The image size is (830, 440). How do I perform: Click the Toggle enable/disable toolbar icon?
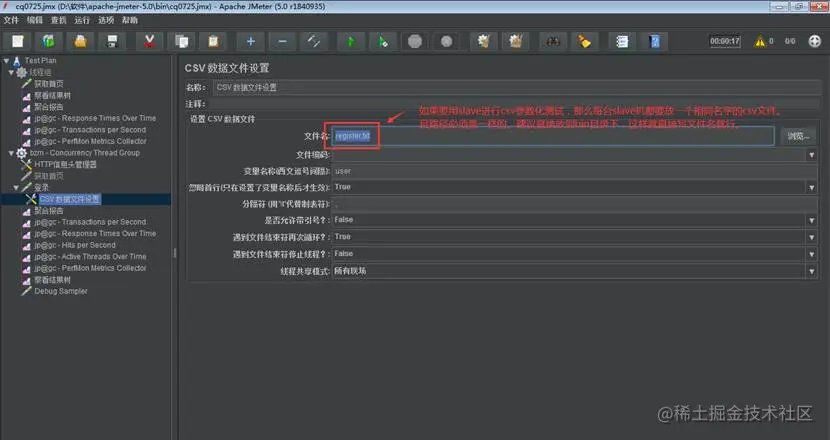[x=314, y=41]
